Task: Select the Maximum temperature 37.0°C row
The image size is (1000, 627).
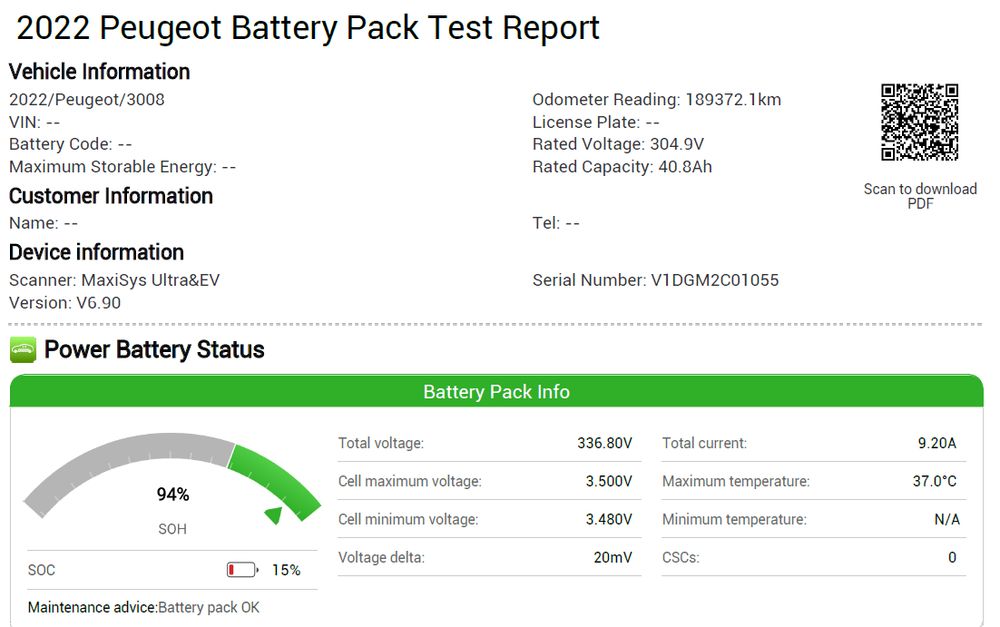Action: coord(814,481)
